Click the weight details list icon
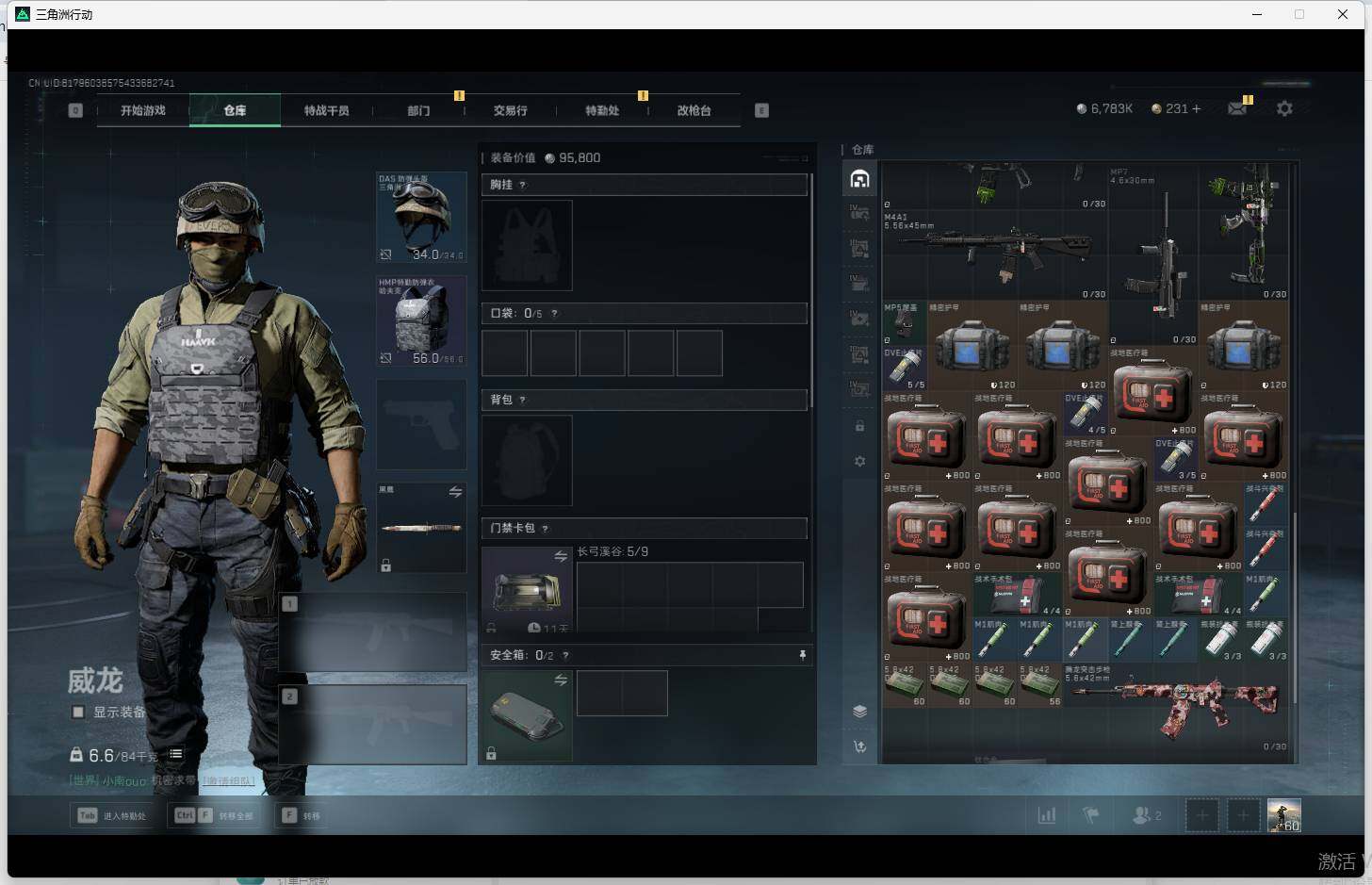Screen dimensions: 1372x885 click(176, 754)
